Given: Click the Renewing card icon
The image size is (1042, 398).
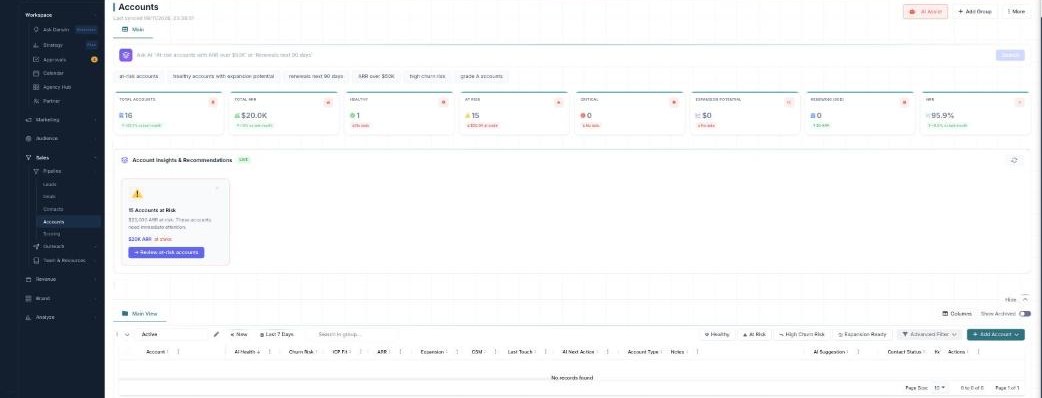Looking at the screenshot, I should [x=904, y=102].
